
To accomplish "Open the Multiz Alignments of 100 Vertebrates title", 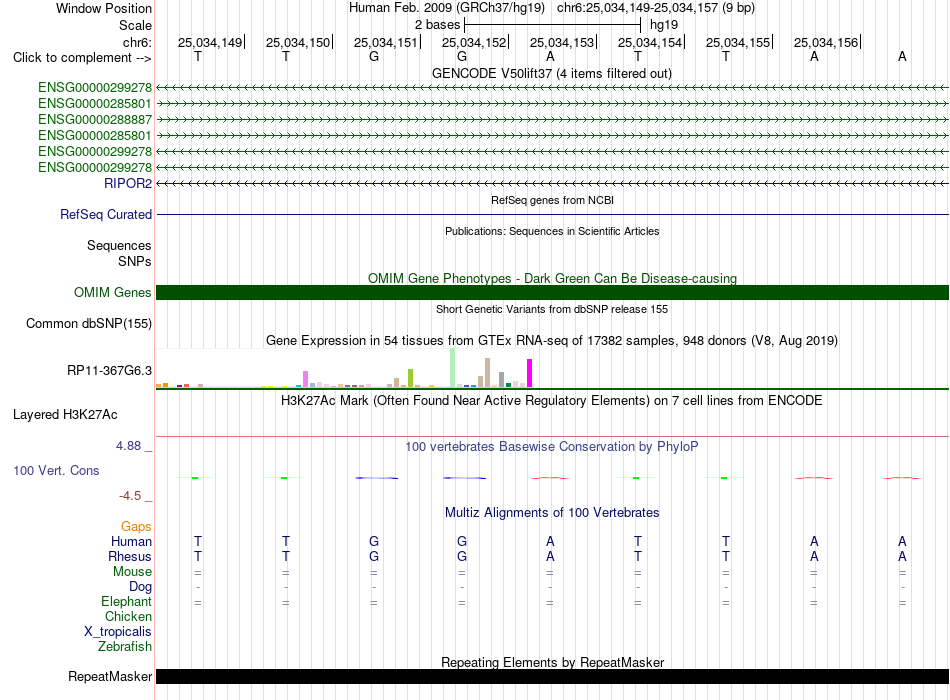I will pos(552,513).
